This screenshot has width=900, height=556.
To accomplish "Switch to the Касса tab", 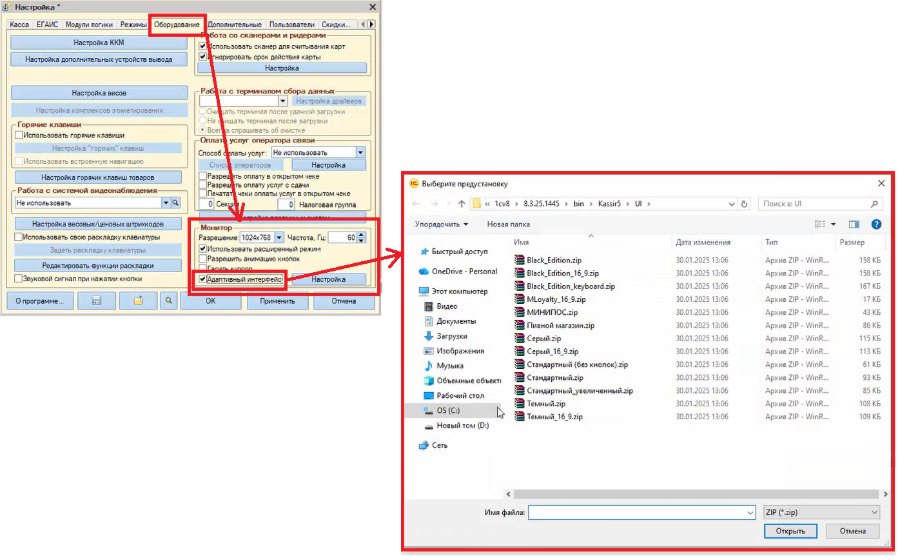I will tap(20, 25).
